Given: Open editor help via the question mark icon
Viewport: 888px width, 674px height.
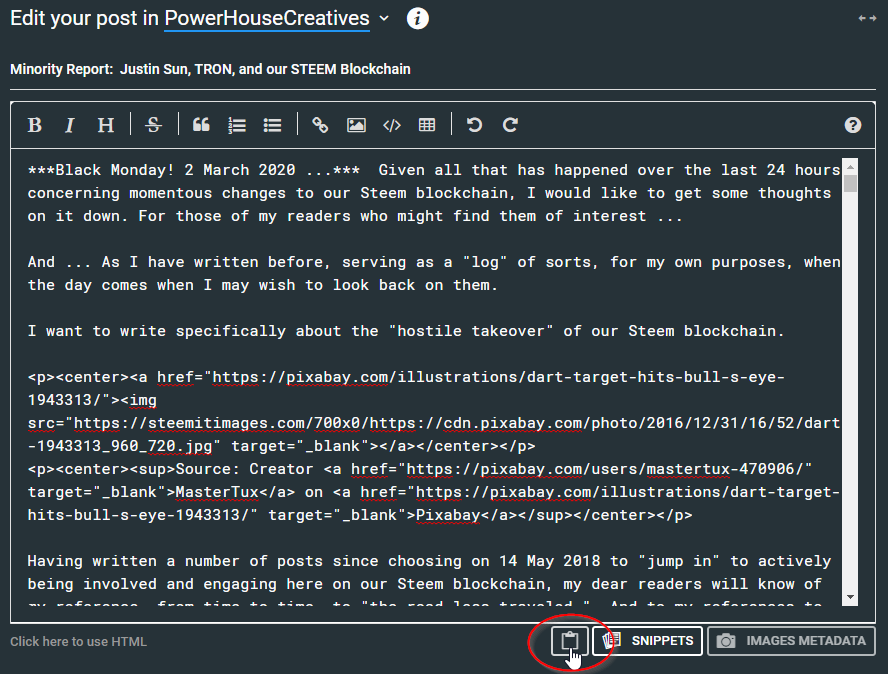Looking at the screenshot, I should coord(852,125).
